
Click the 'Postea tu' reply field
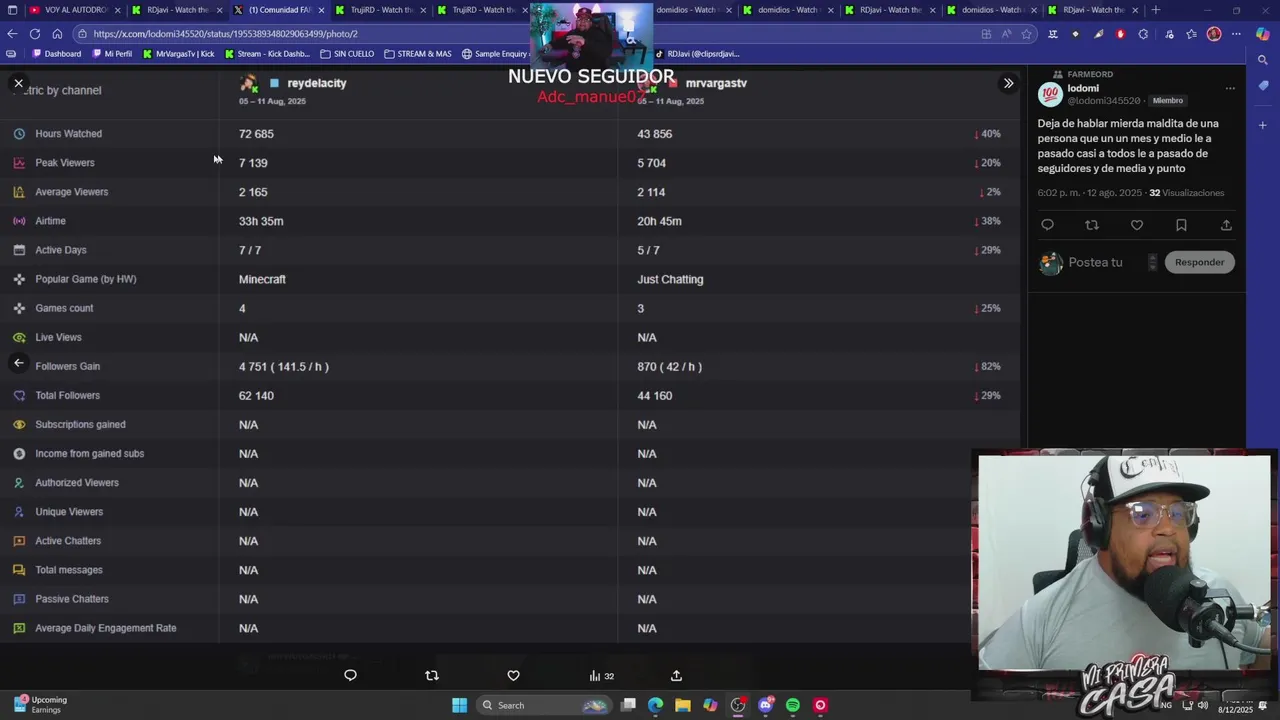coord(1095,262)
